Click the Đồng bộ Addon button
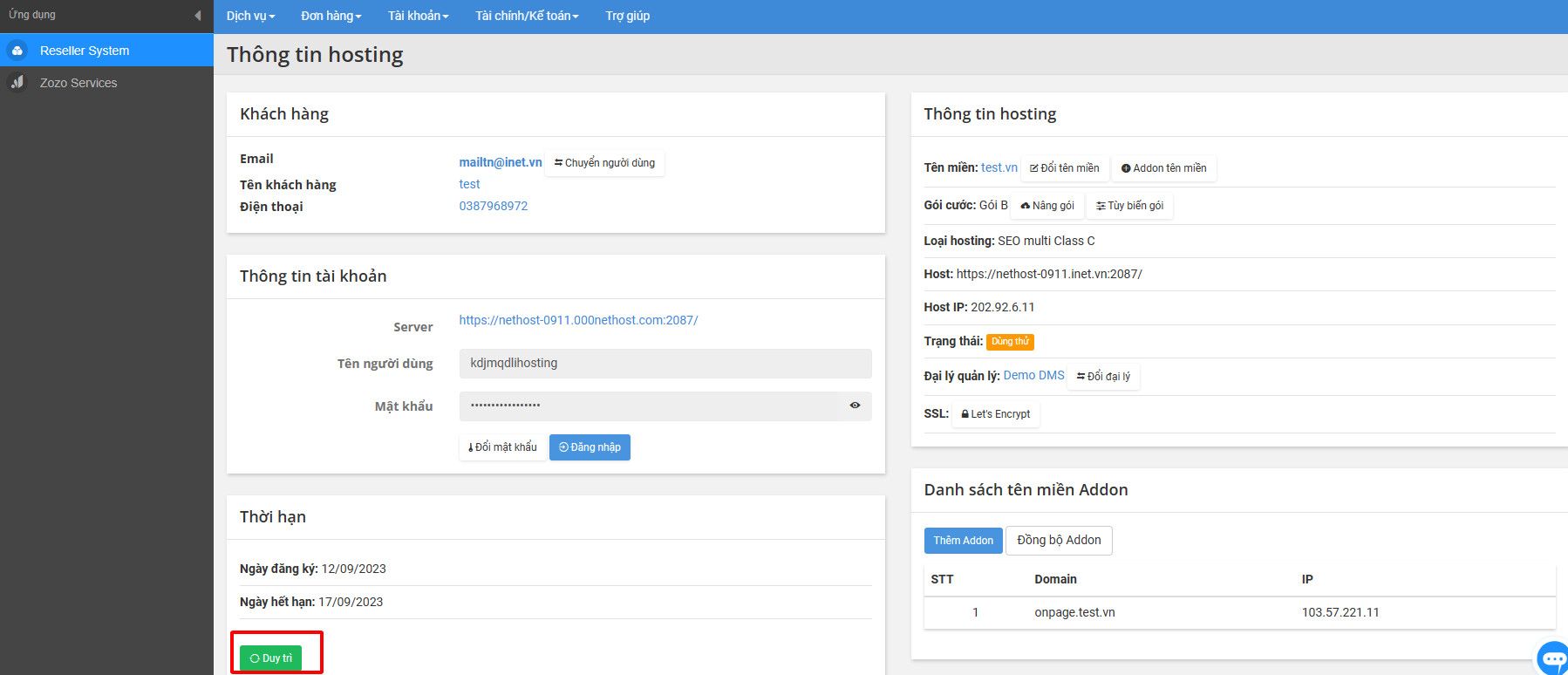This screenshot has height=675, width=1568. tap(1059, 541)
